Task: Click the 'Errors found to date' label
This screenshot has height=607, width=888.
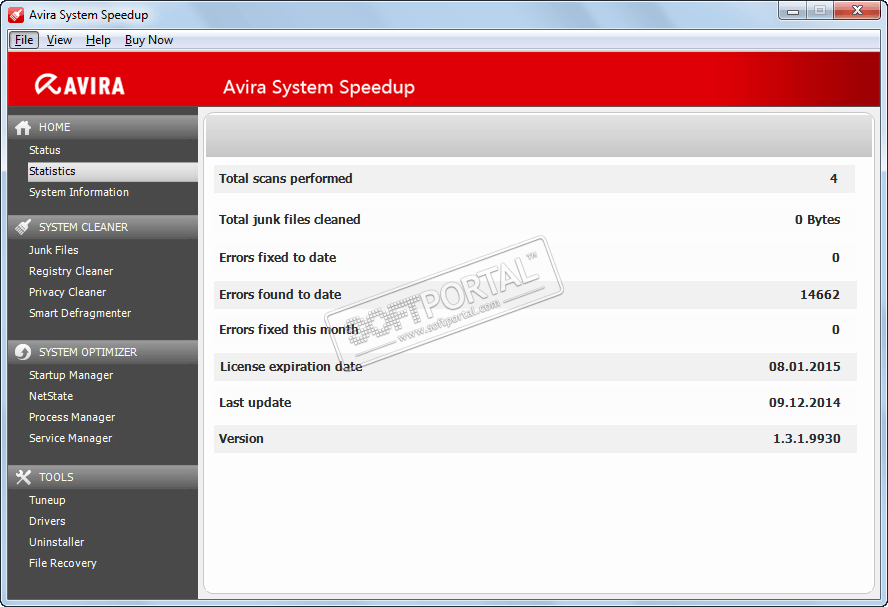Action: tap(280, 294)
